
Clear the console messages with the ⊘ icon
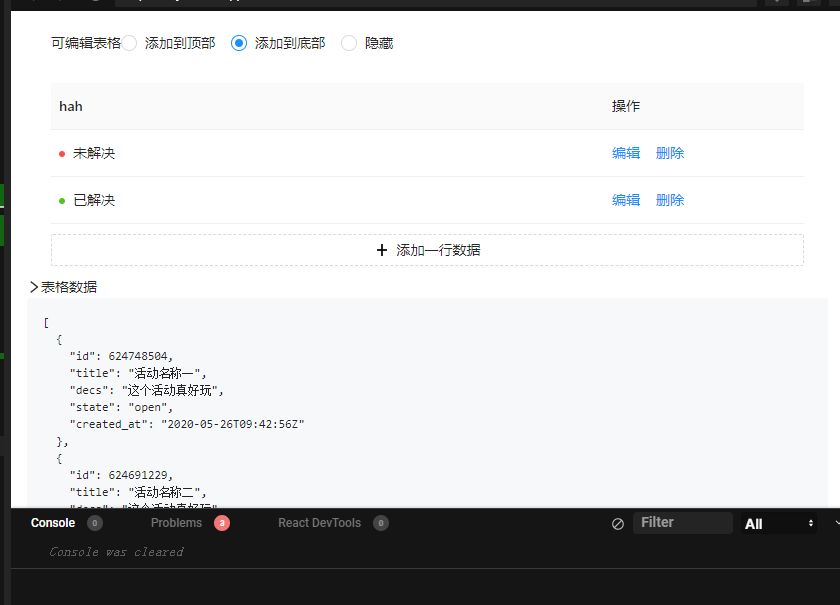[x=617, y=522]
